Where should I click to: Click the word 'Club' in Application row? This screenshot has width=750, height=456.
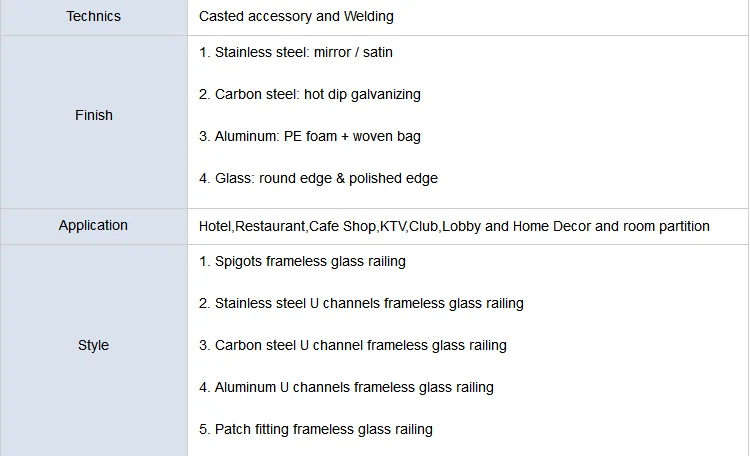point(424,226)
